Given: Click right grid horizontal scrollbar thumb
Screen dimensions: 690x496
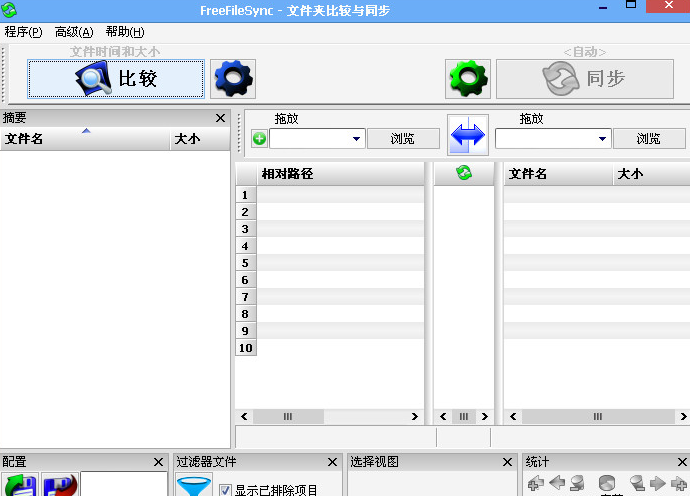Looking at the screenshot, I should (x=598, y=416).
